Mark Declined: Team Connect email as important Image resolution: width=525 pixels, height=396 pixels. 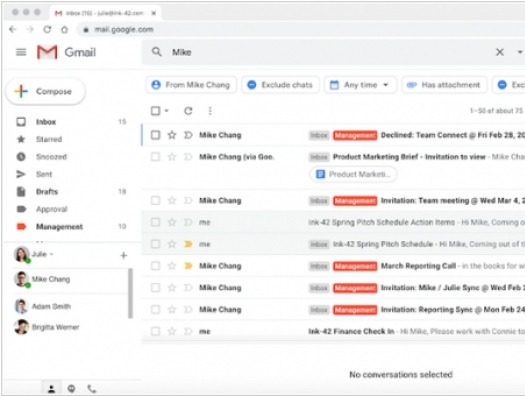[x=188, y=135]
